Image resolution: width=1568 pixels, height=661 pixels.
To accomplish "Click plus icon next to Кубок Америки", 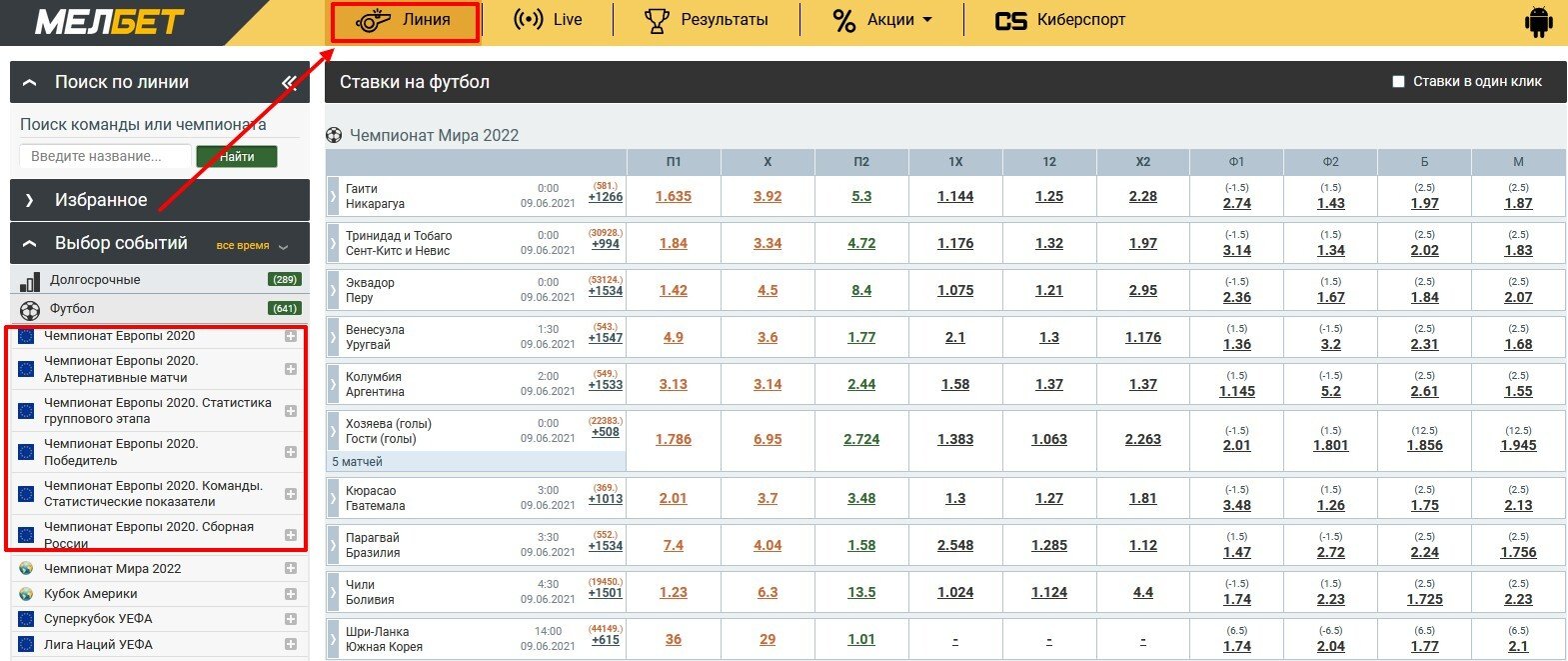I will tap(291, 594).
